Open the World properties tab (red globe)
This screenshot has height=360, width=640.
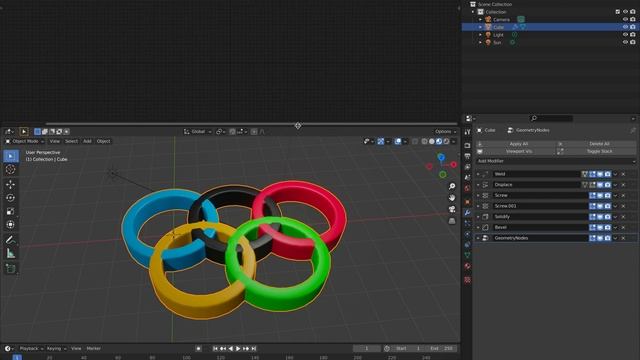tap(467, 188)
